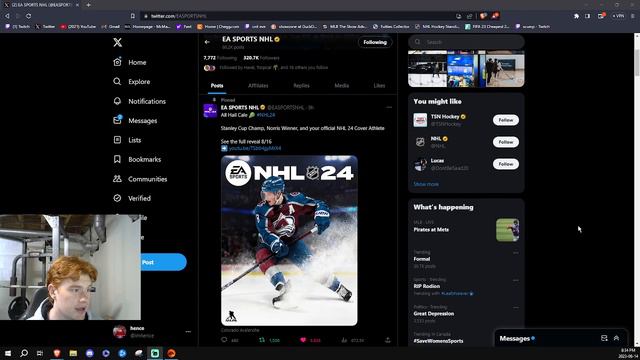640x360 pixels.
Task: Click the Following button on EA SPORTS NHL
Action: pos(375,42)
